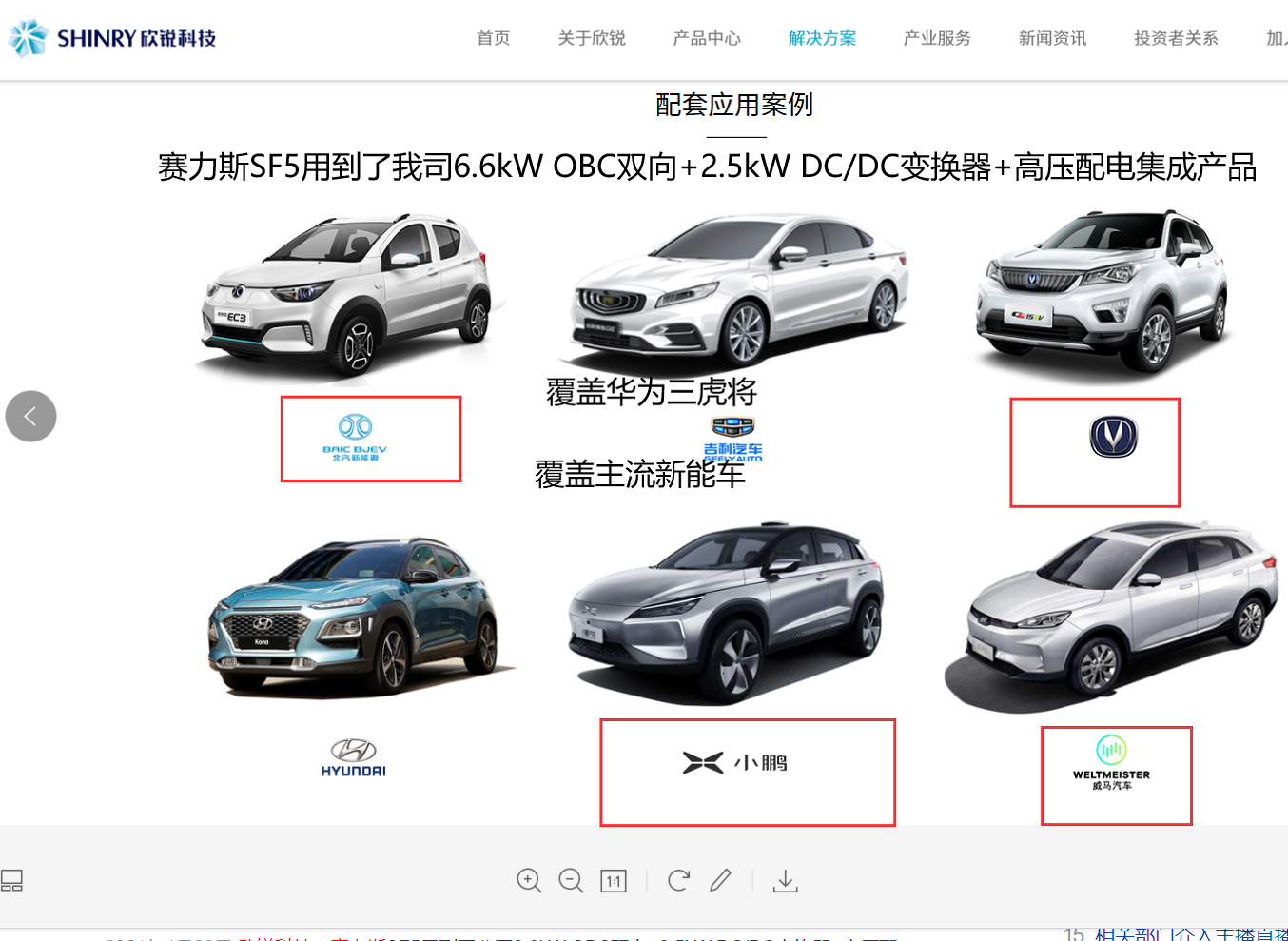The width and height of the screenshot is (1288, 941).
Task: Click the BAIC BJEV logo in red box
Action: 370,439
